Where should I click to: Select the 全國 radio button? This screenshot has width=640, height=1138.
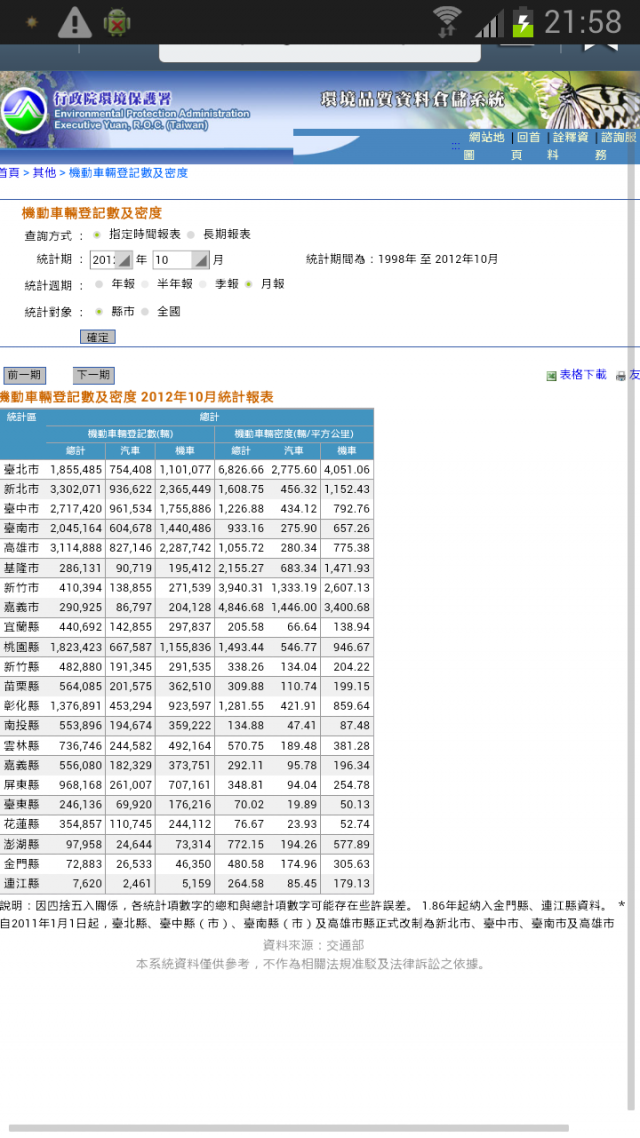(x=145, y=312)
